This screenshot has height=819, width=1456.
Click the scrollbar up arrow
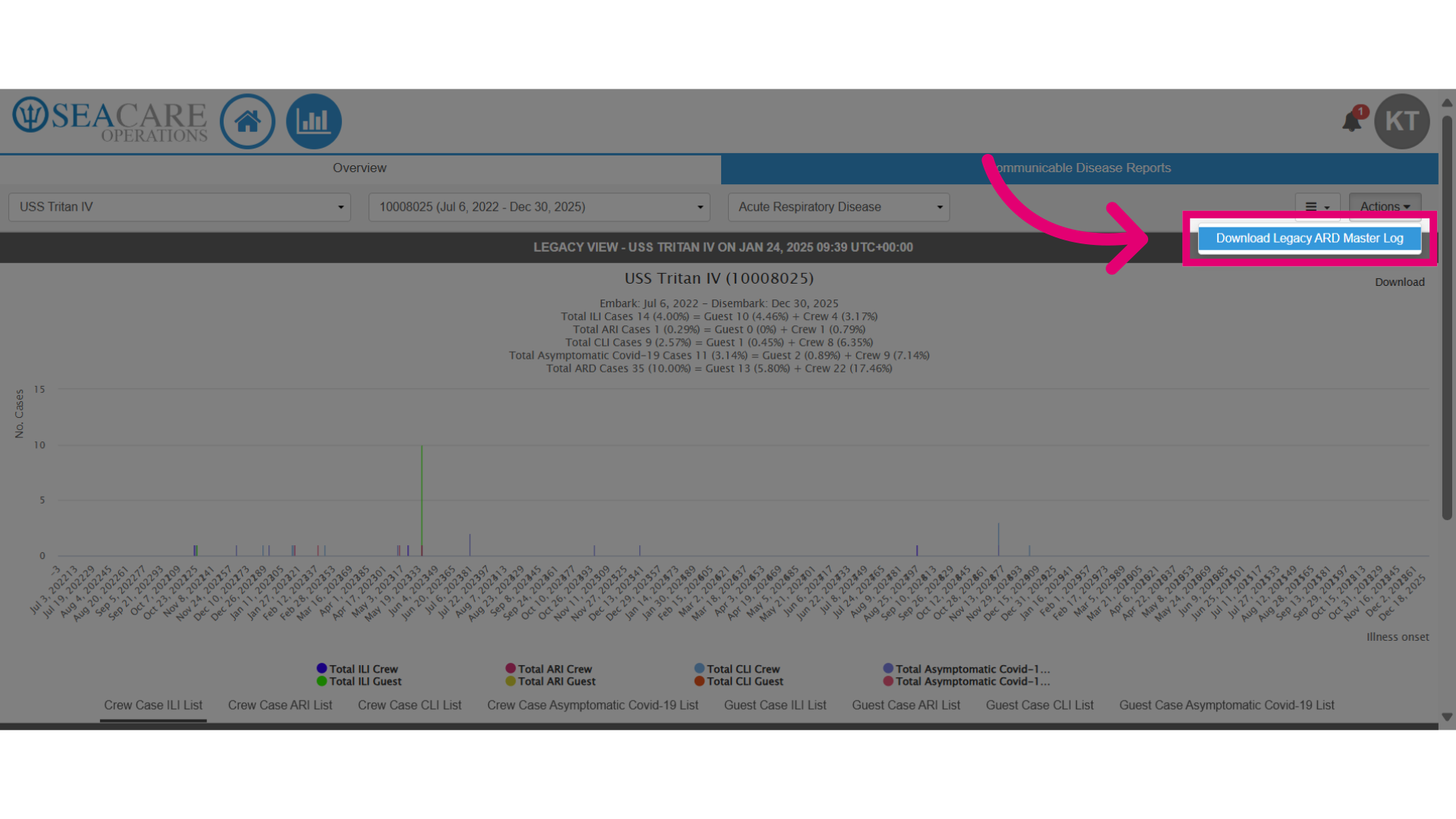[1447, 102]
